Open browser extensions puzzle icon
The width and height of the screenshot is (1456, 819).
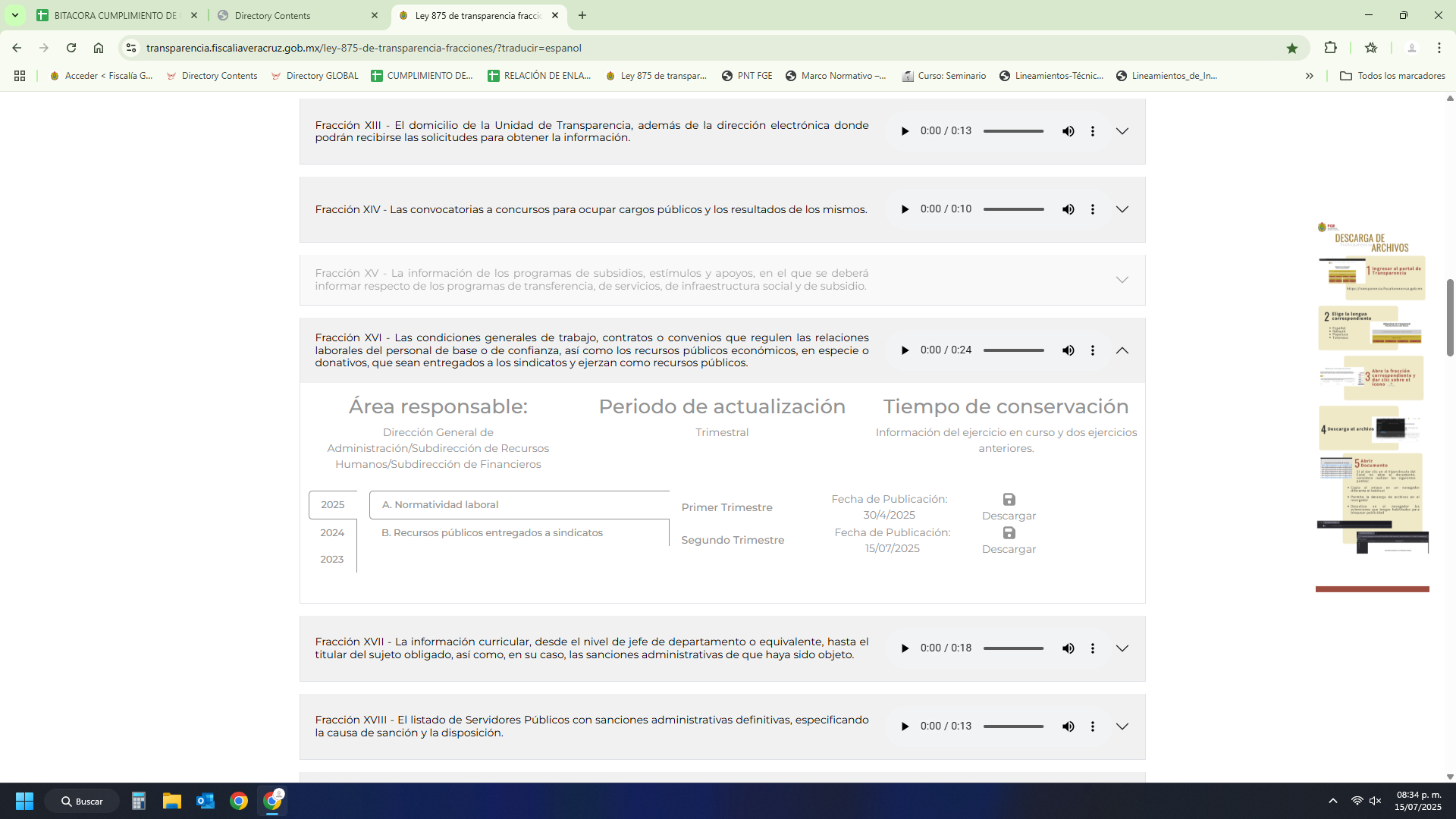coord(1330,48)
